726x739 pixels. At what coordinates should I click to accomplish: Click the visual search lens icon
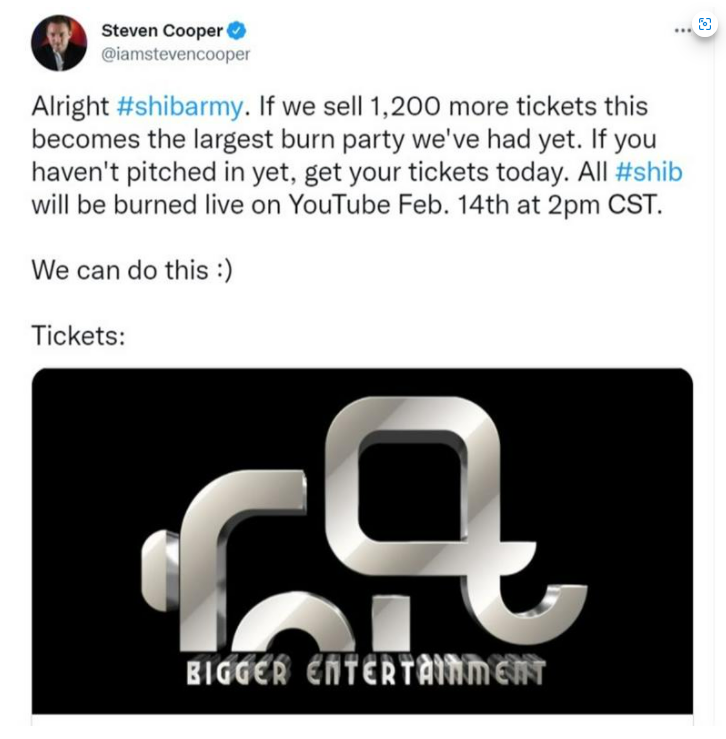tap(704, 24)
